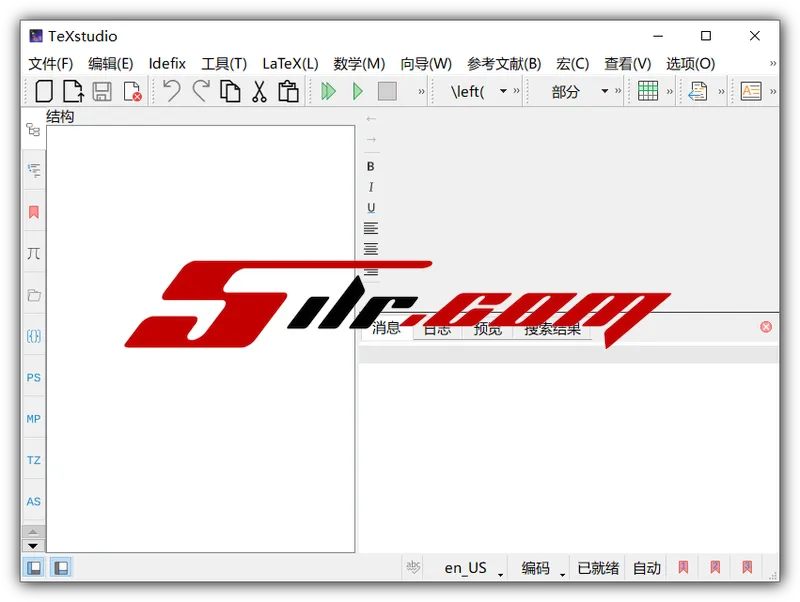
Task: Click the orange-framed A text icon
Action: click(751, 91)
